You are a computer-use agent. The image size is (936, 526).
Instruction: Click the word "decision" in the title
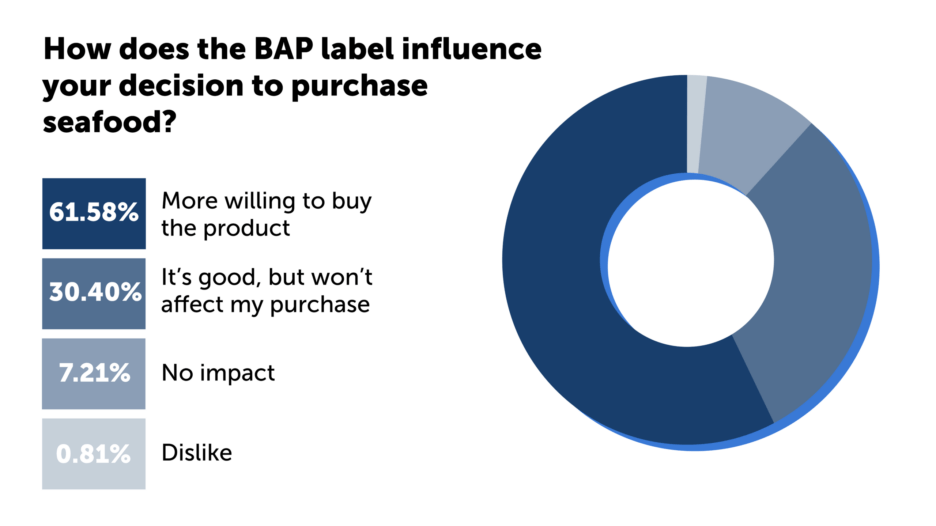tap(194, 87)
